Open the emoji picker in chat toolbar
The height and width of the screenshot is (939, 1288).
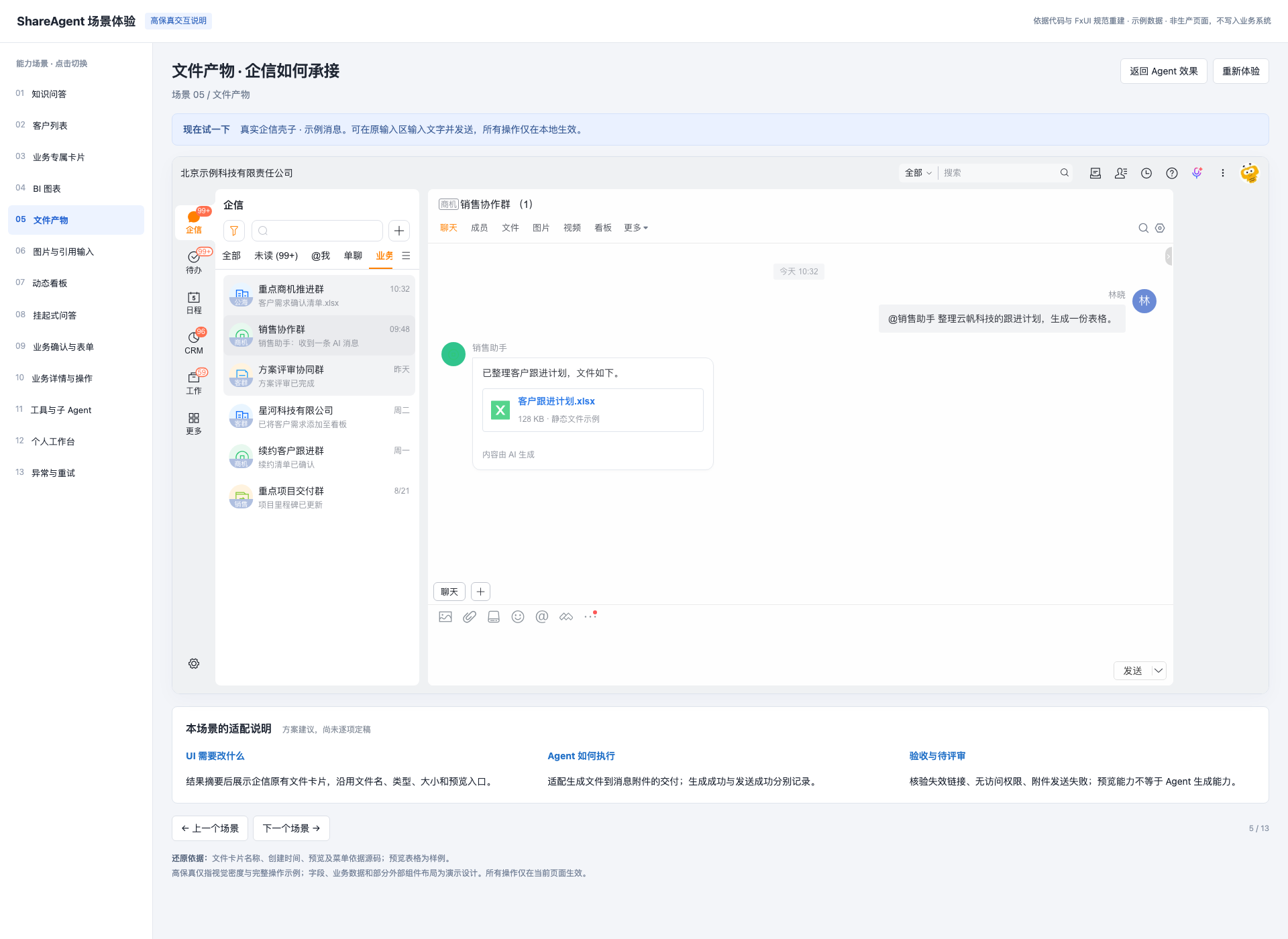(x=518, y=616)
